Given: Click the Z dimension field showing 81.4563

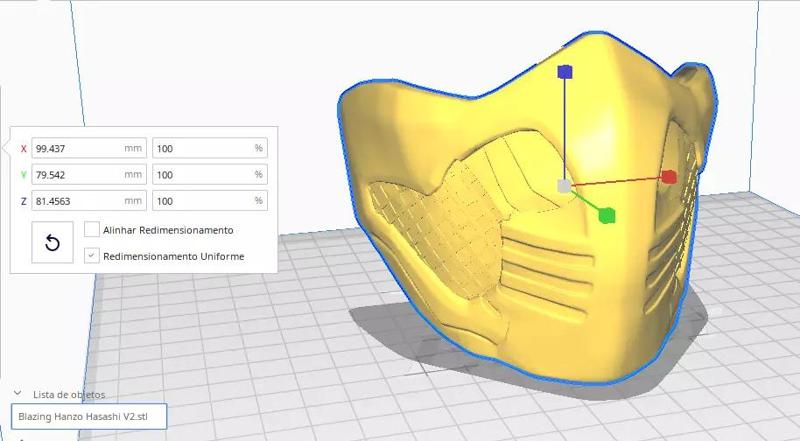Looking at the screenshot, I should 89,201.
